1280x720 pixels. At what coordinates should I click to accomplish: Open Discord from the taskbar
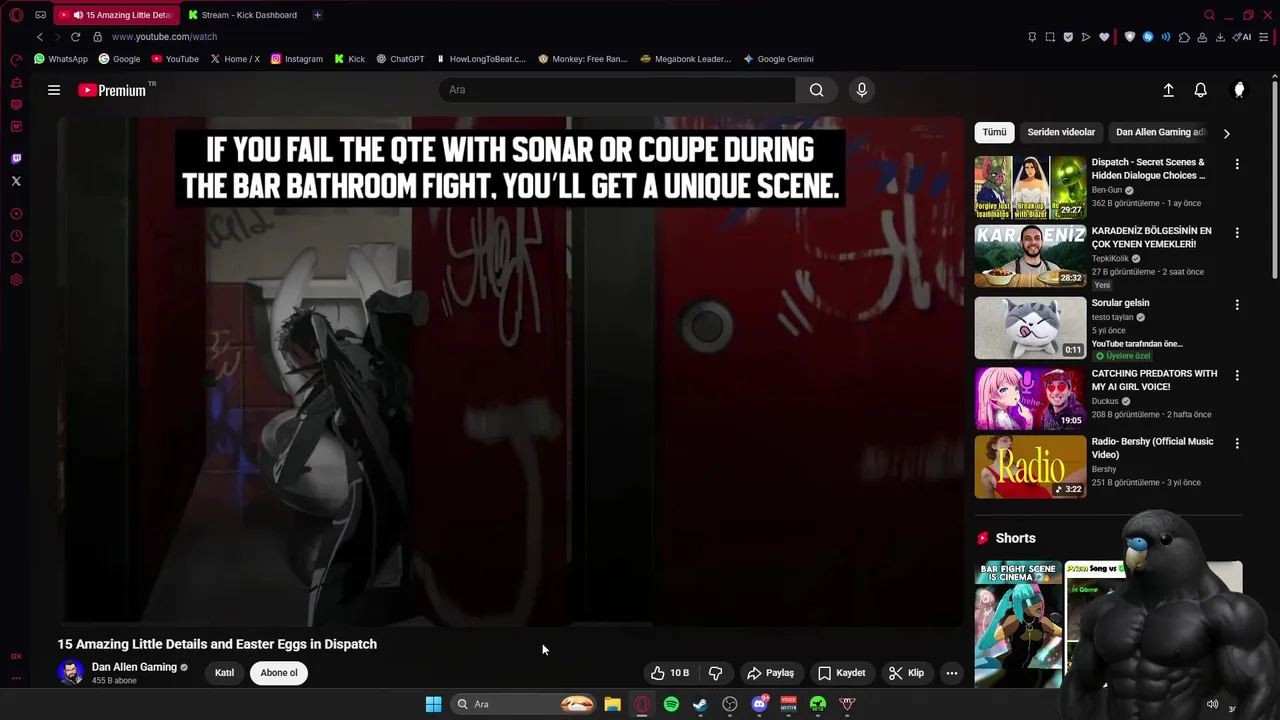(759, 704)
